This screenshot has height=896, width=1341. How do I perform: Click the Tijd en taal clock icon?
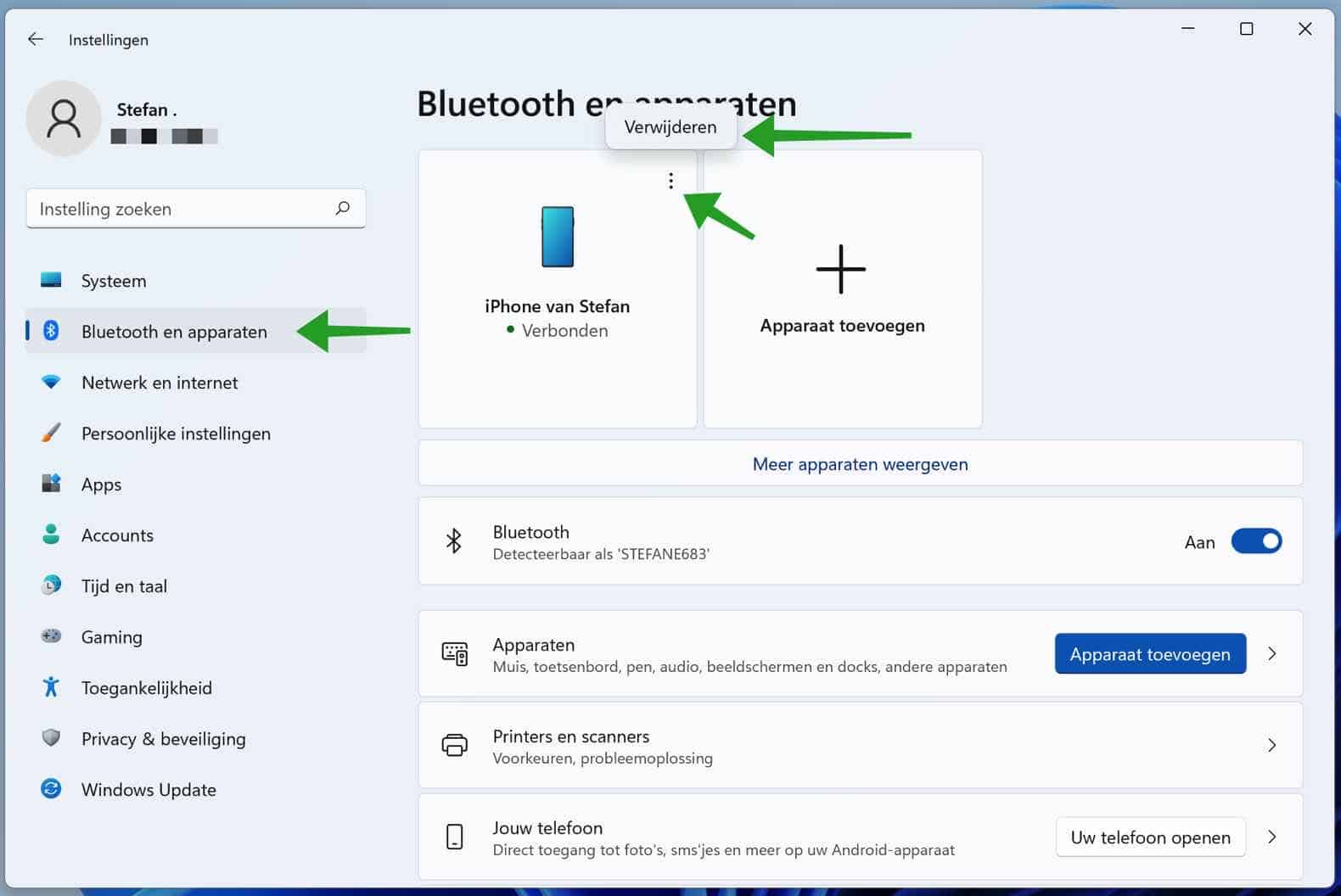(x=51, y=585)
